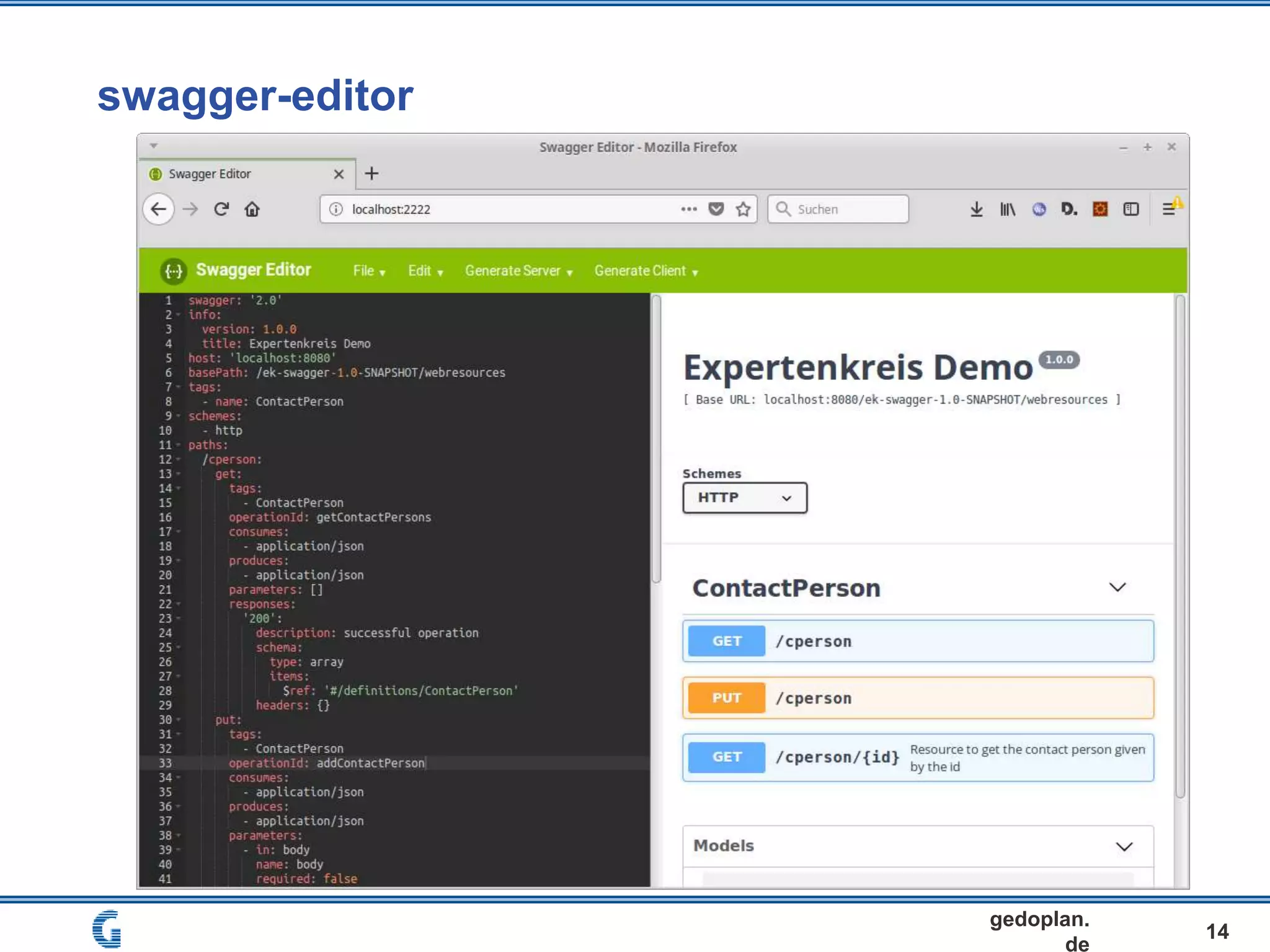This screenshot has height=952, width=1270.
Task: Open the Edit menu
Action: (425, 271)
